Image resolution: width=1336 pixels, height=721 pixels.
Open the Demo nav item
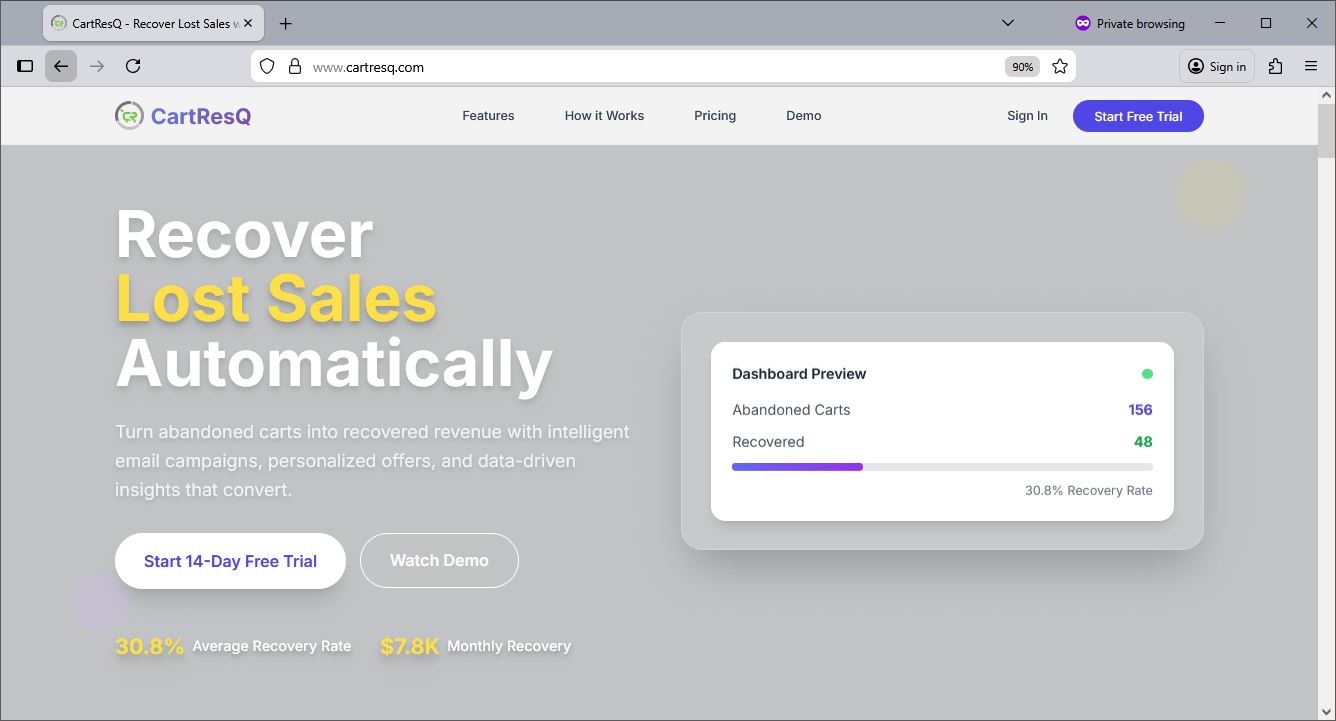pos(804,116)
